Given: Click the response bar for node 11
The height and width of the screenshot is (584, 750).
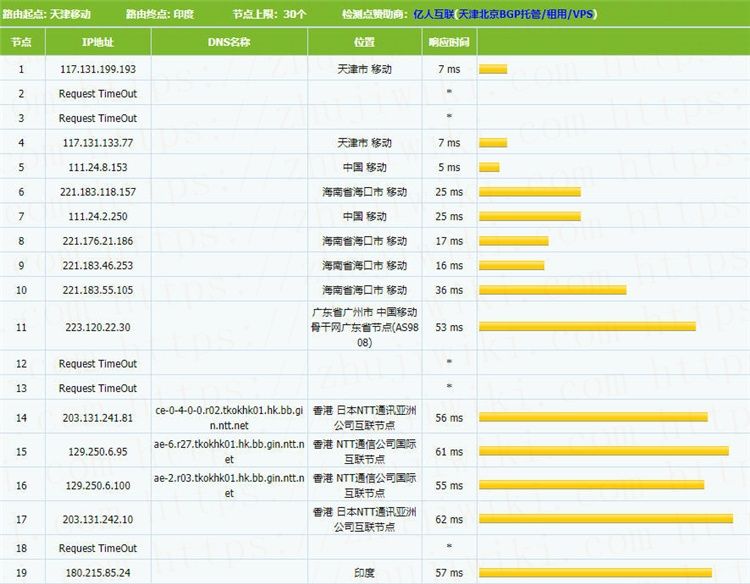Looking at the screenshot, I should click(587, 327).
